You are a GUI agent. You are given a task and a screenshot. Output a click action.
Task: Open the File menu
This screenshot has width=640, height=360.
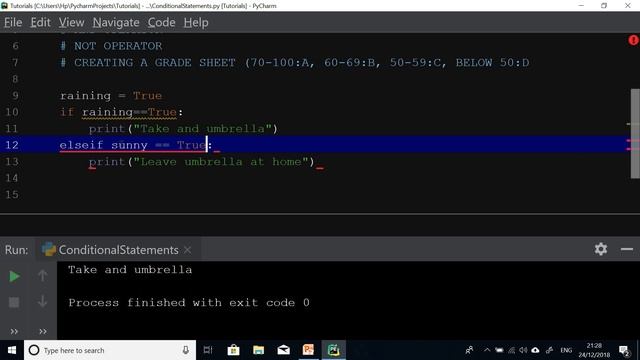[x=13, y=22]
